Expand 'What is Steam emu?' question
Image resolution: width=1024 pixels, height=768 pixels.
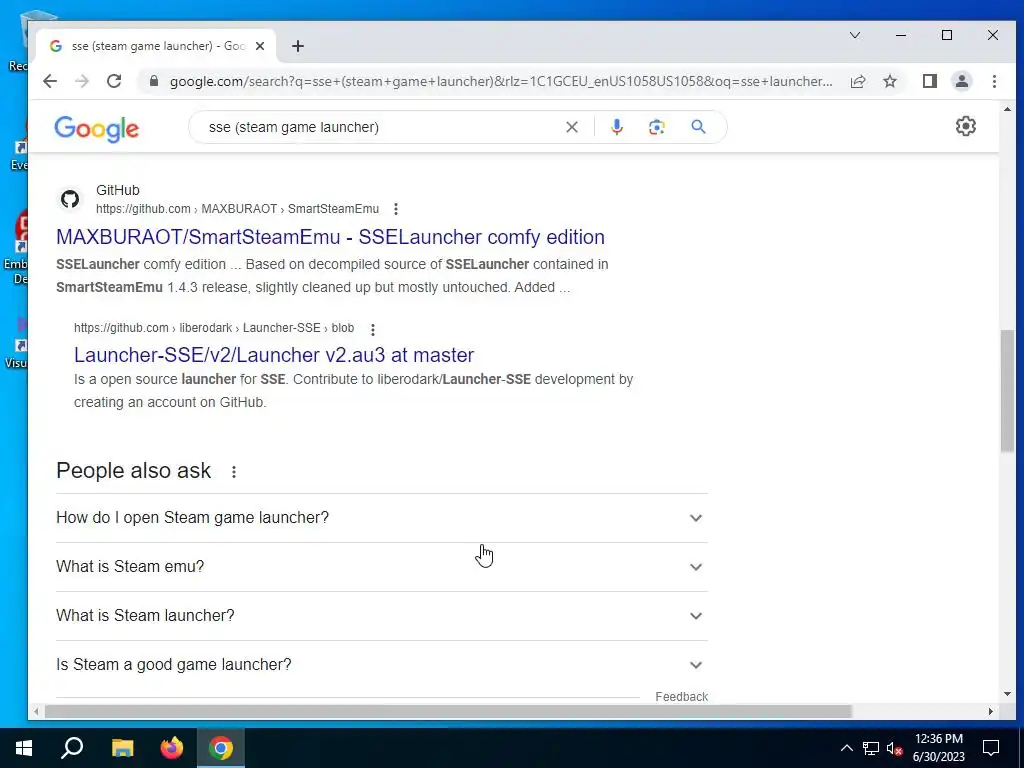pyautogui.click(x=382, y=567)
